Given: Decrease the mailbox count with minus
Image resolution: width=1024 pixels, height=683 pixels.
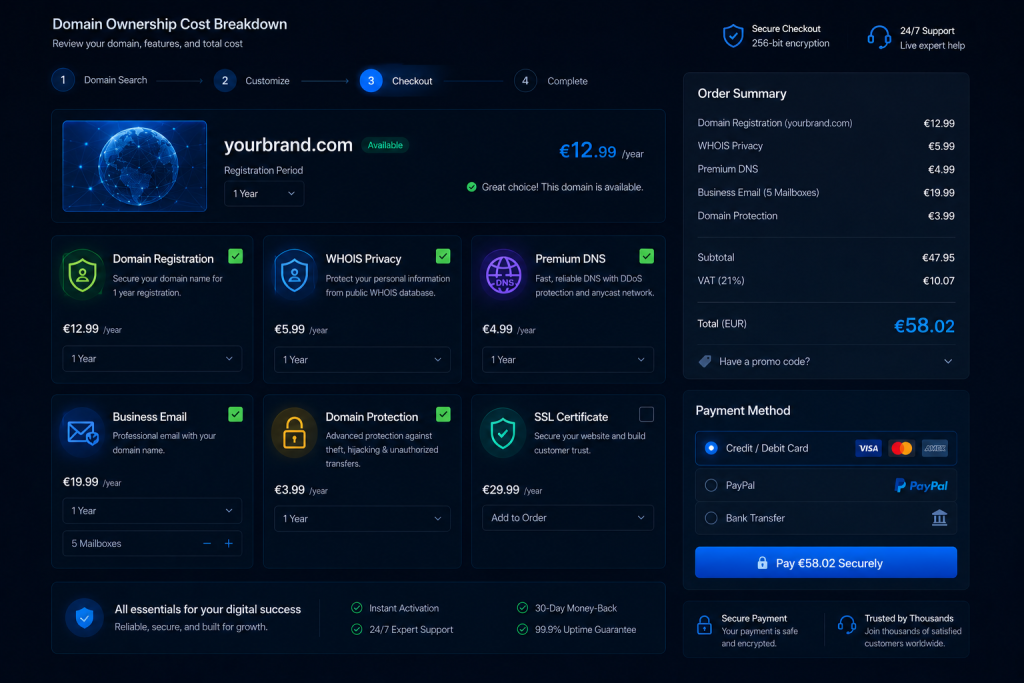Looking at the screenshot, I should 207,543.
